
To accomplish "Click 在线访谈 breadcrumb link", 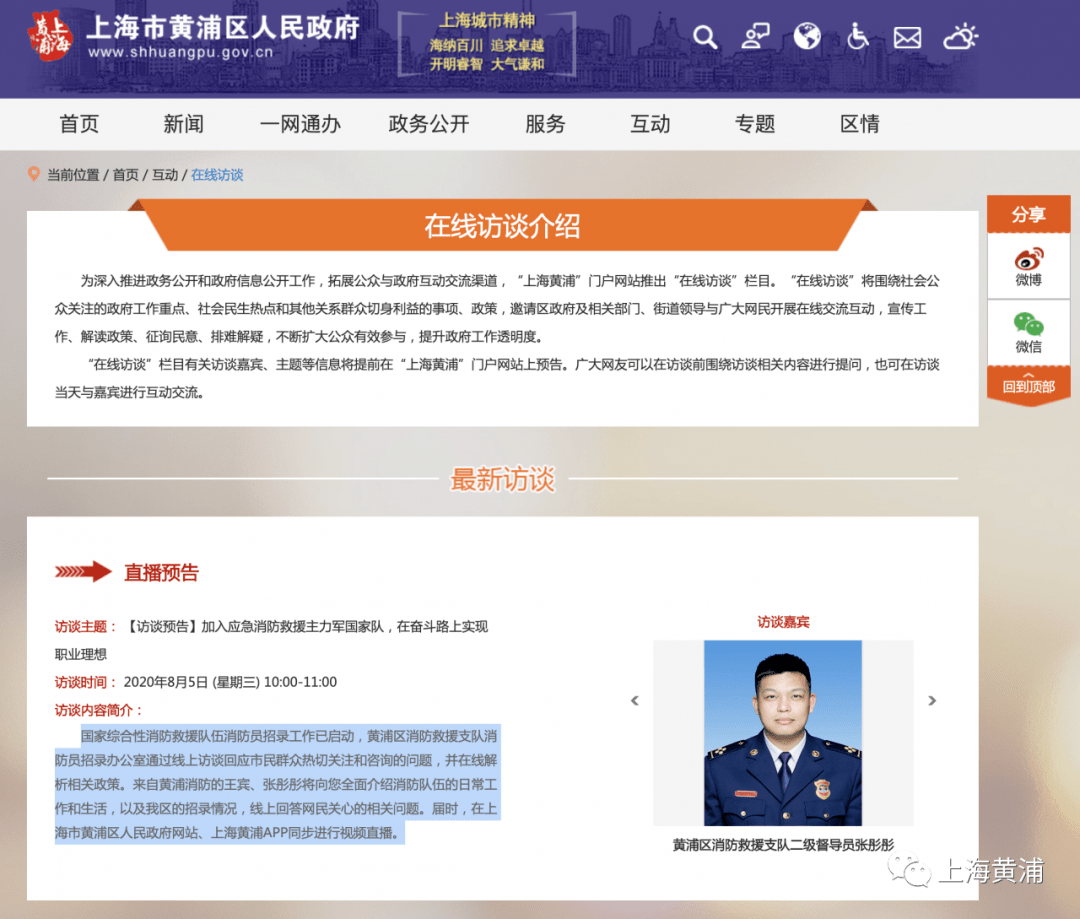I will coord(217,175).
